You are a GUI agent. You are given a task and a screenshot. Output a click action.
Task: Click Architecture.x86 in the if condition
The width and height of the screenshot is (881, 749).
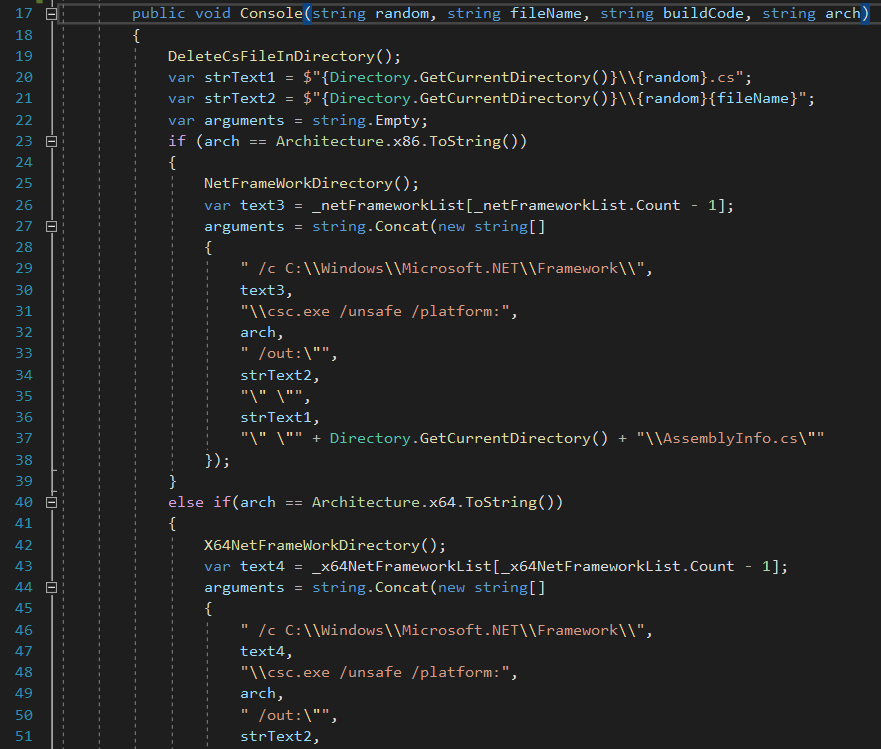(x=348, y=142)
